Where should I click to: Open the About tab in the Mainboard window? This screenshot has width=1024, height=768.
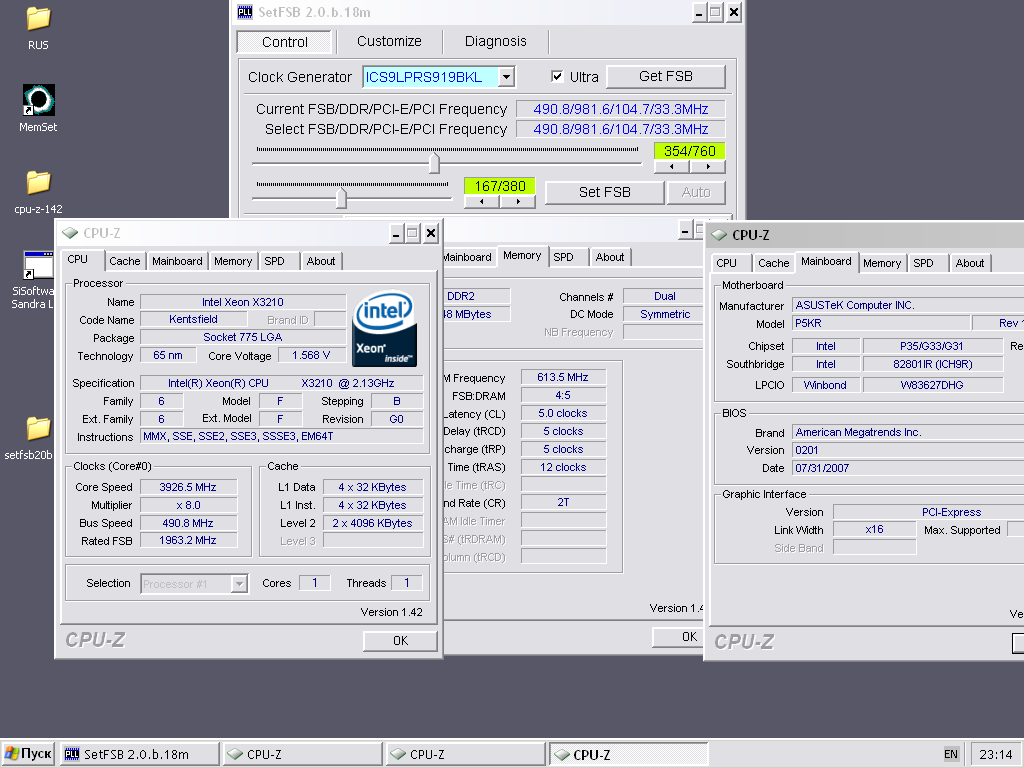[970, 263]
